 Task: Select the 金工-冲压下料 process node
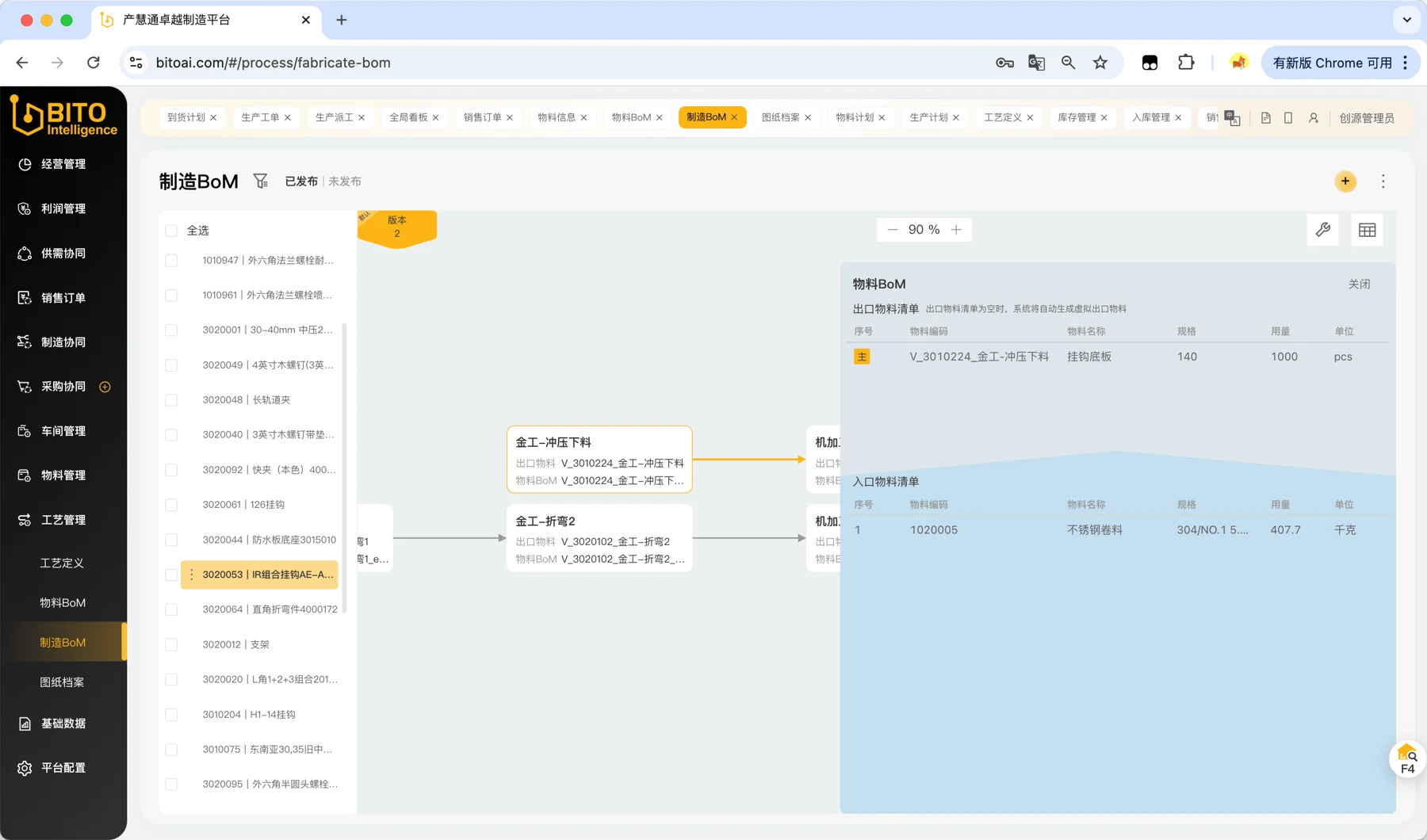click(599, 460)
